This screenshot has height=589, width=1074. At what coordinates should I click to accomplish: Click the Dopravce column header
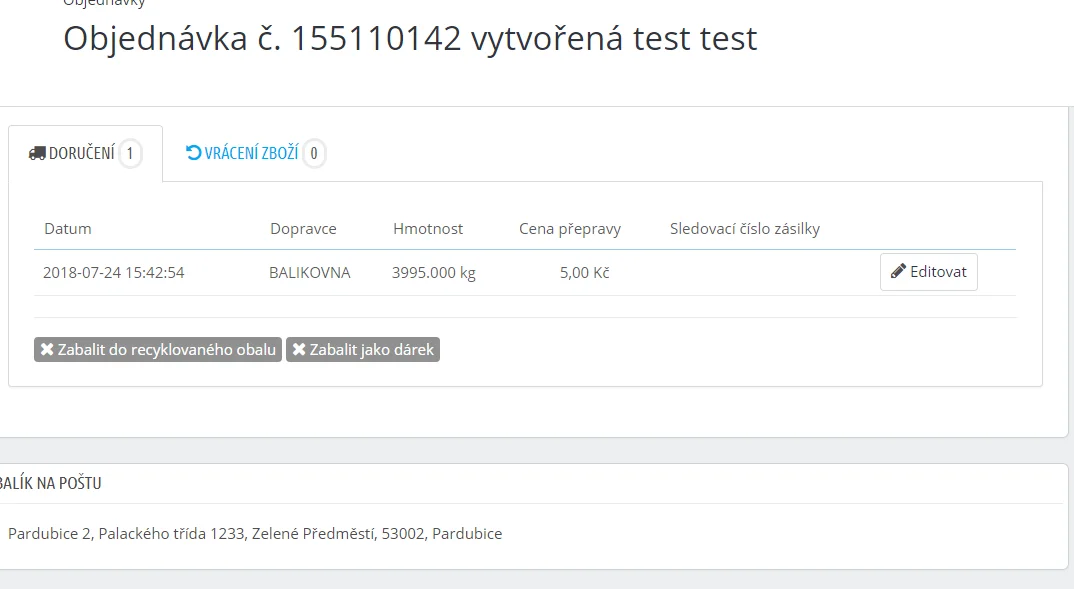click(x=303, y=229)
